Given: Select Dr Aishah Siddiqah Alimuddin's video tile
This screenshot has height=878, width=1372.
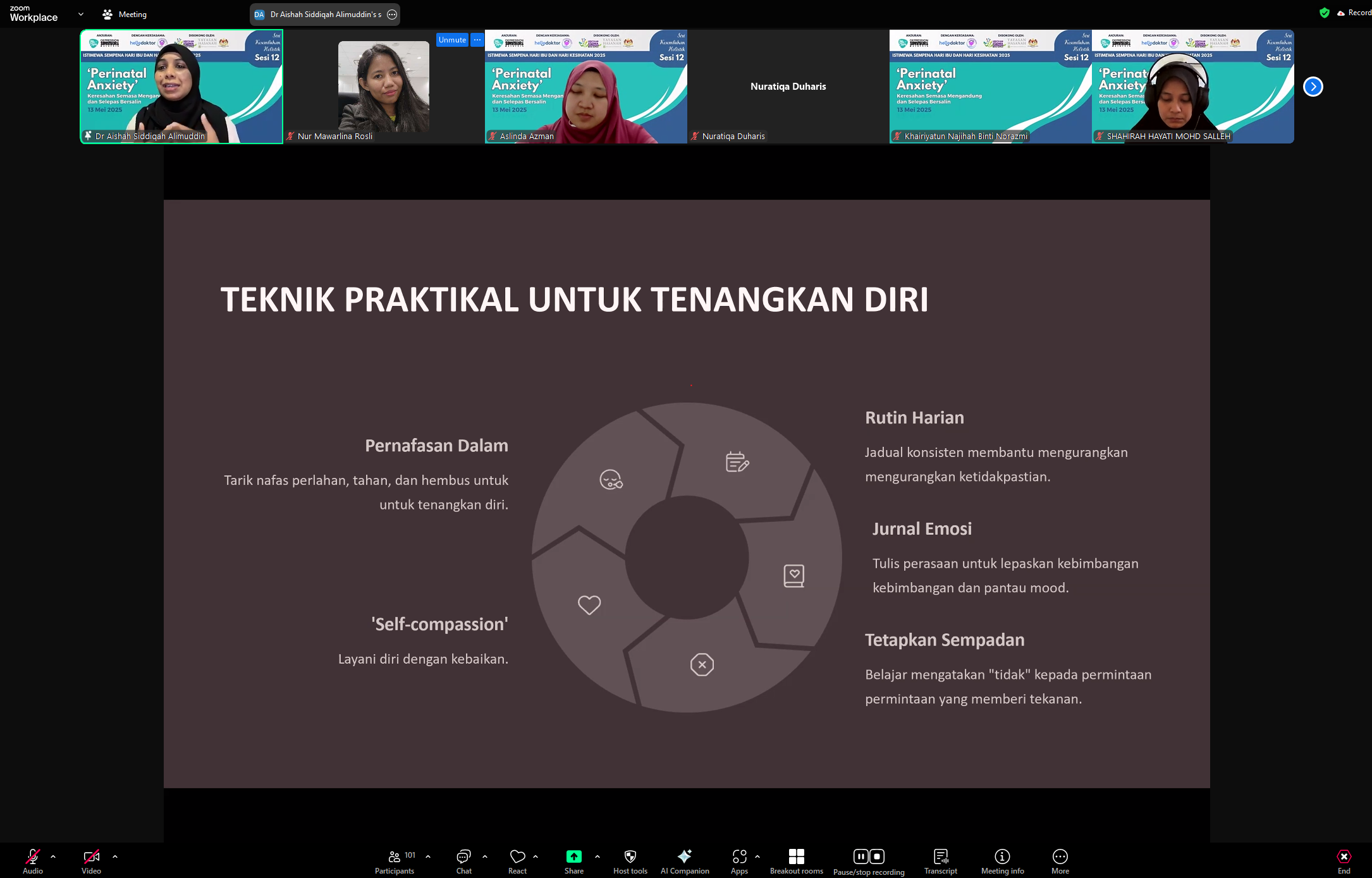Looking at the screenshot, I should (181, 87).
